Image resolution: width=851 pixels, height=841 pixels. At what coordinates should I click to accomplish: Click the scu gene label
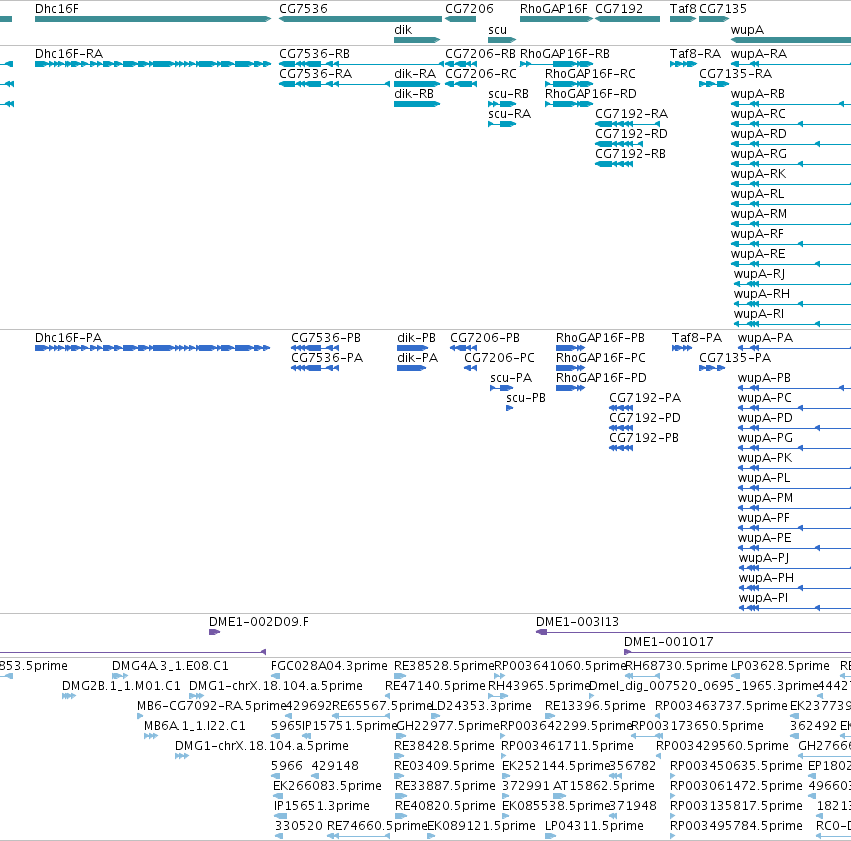pos(497,30)
